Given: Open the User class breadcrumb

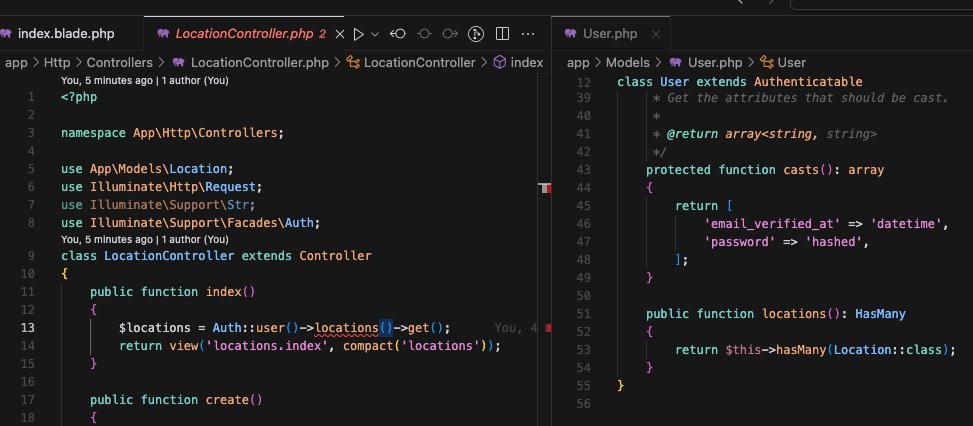Looking at the screenshot, I should tap(791, 63).
